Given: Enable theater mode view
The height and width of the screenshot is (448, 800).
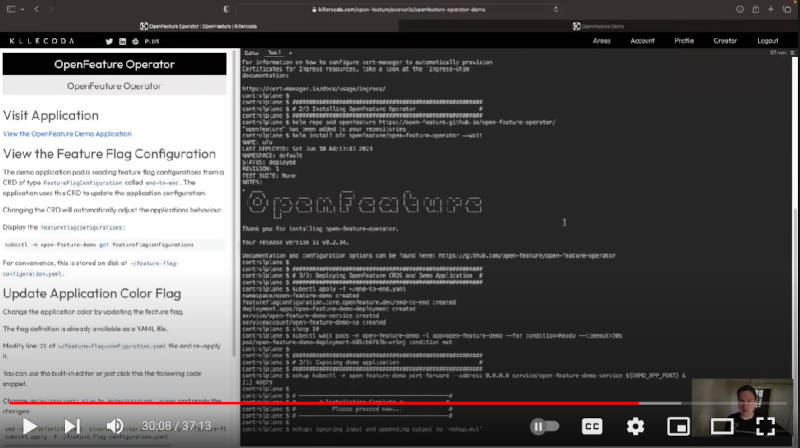Looking at the screenshot, I should click(x=722, y=426).
